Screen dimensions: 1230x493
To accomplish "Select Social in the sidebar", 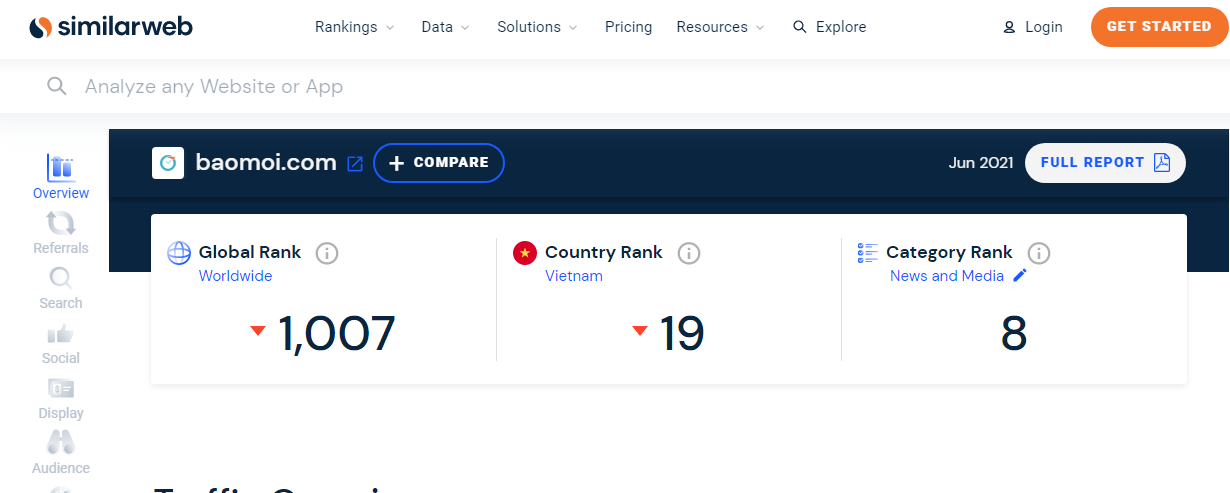I will (61, 343).
